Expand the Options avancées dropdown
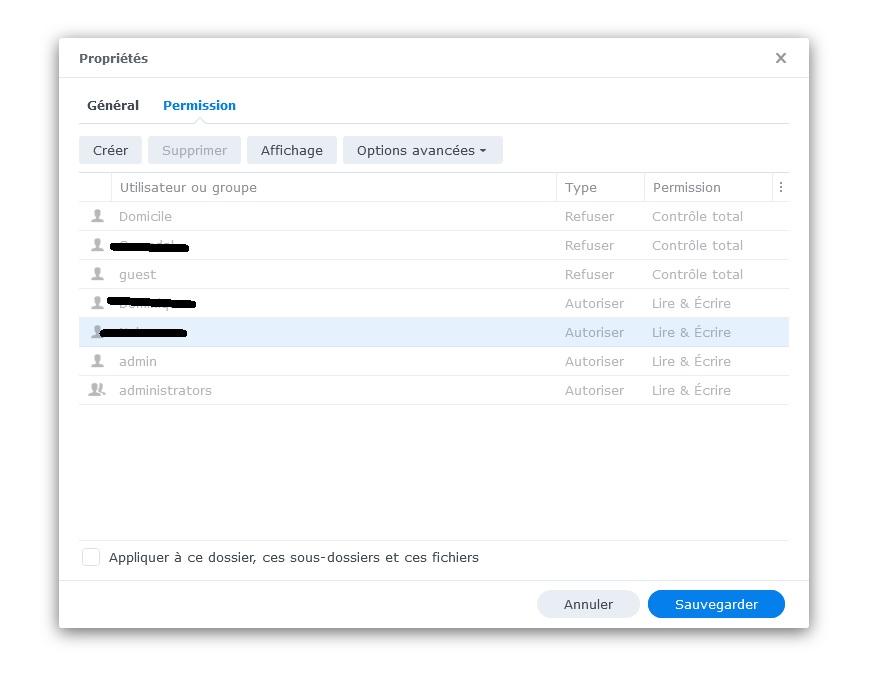Image resolution: width=887 pixels, height=675 pixels. [422, 150]
